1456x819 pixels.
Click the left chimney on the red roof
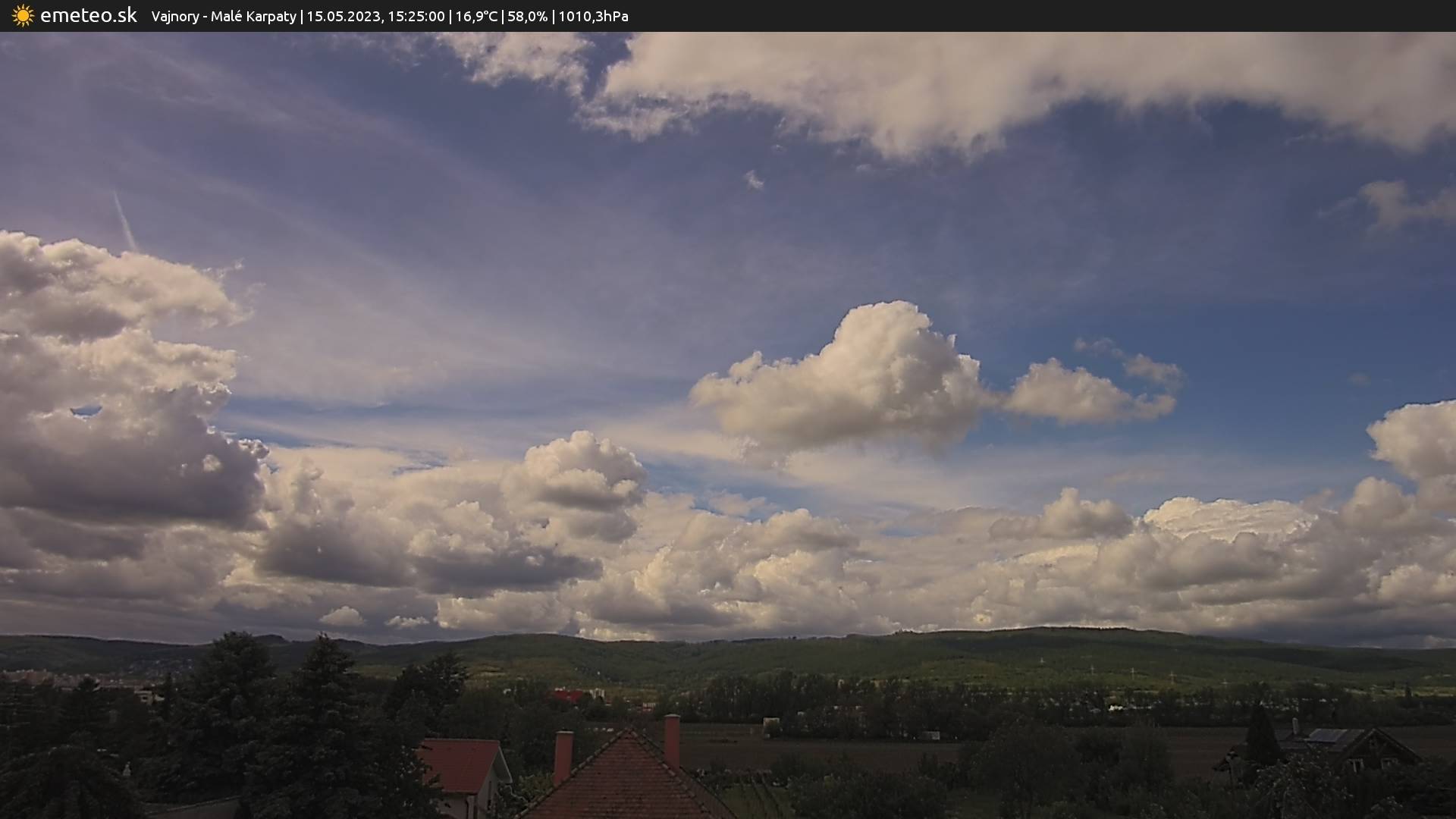click(x=563, y=755)
